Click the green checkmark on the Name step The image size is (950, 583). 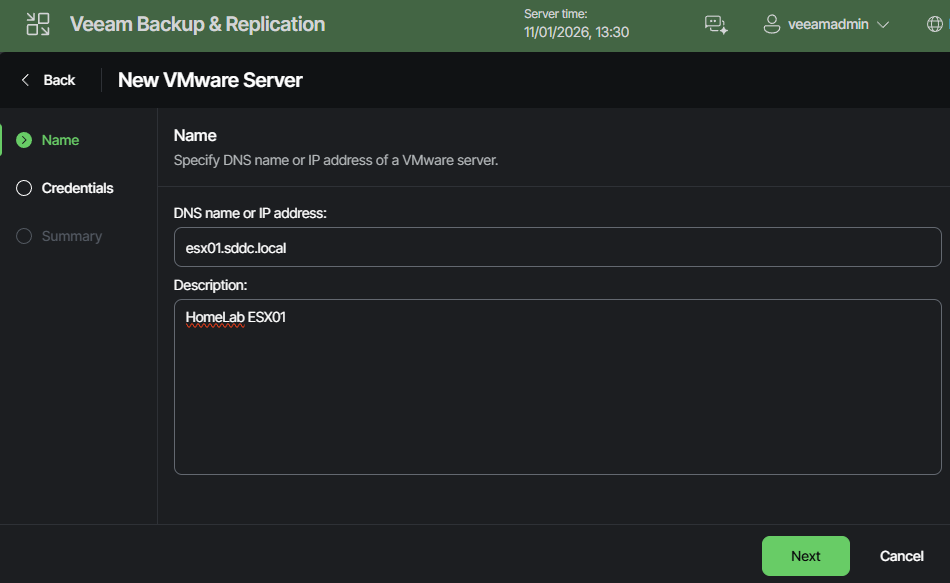pyautogui.click(x=24, y=140)
